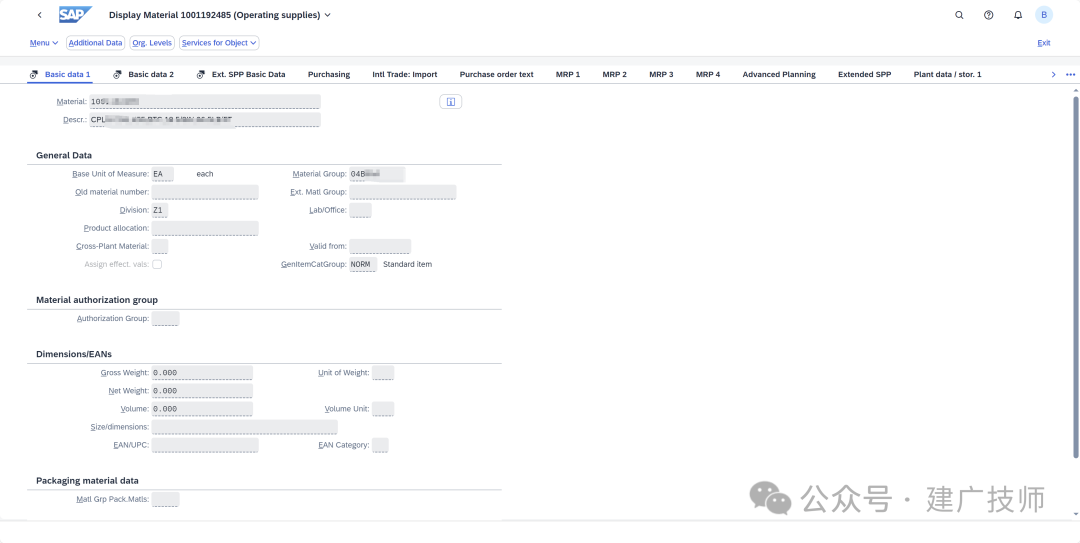This screenshot has width=1080, height=543.
Task: Click 'each' unit description text
Action: [205, 174]
